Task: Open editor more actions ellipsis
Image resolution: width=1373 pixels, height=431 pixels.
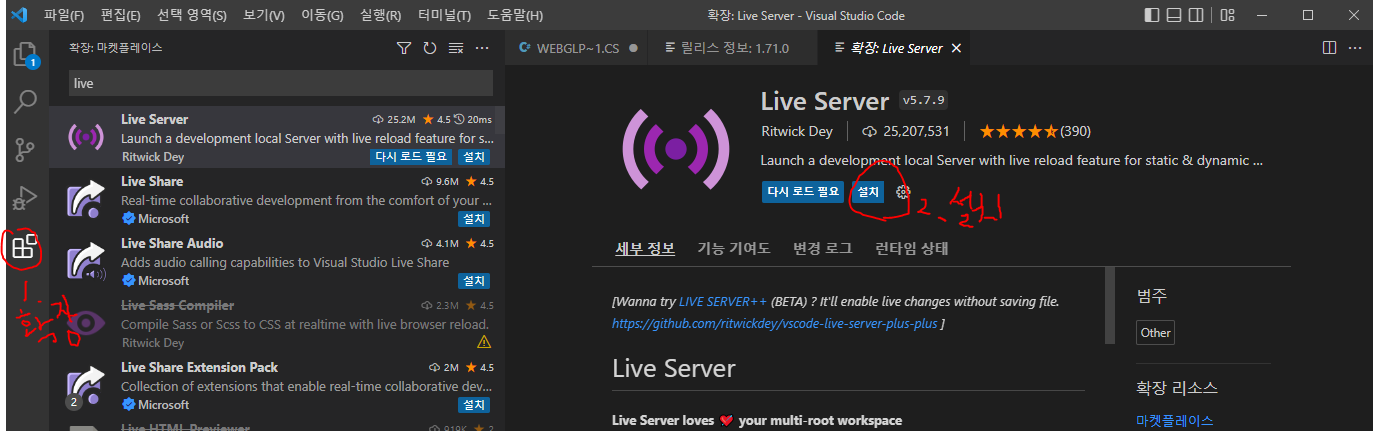Action: (1355, 48)
